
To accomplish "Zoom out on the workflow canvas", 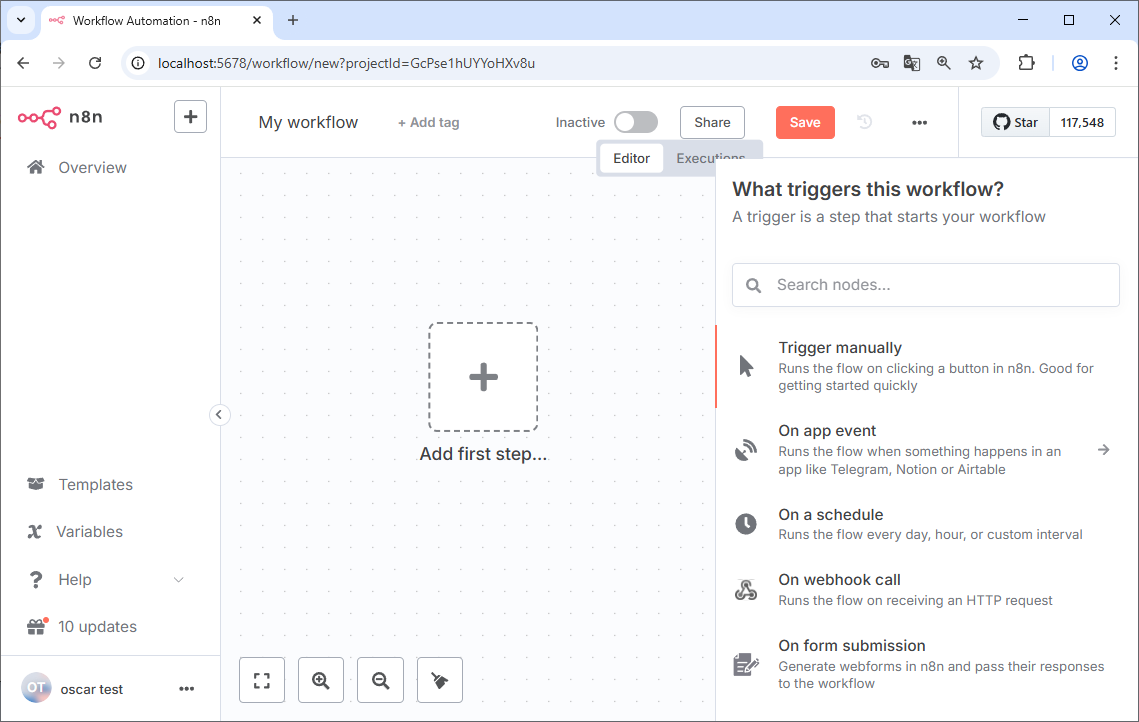I will coord(380,680).
